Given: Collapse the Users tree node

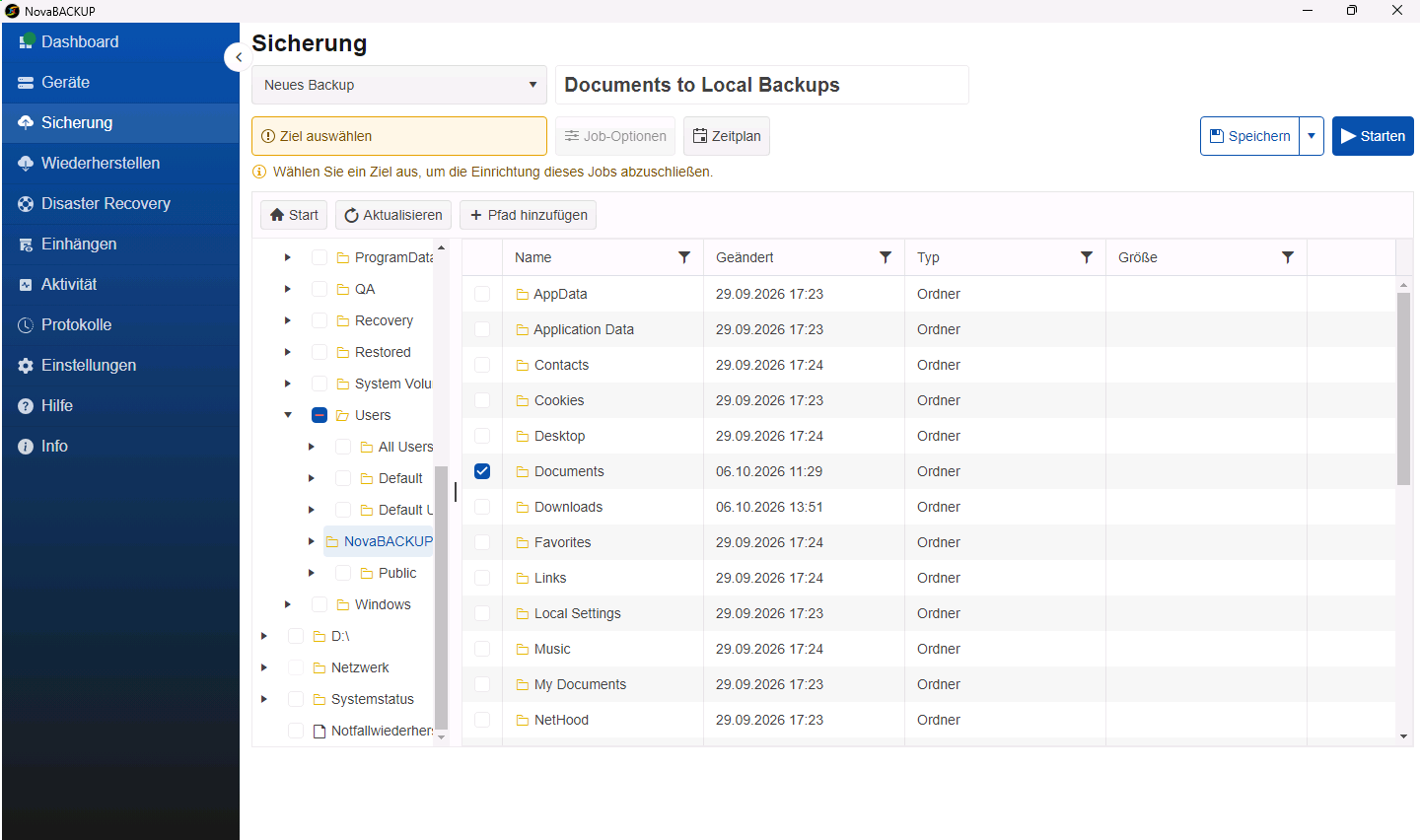Looking at the screenshot, I should [x=288, y=415].
